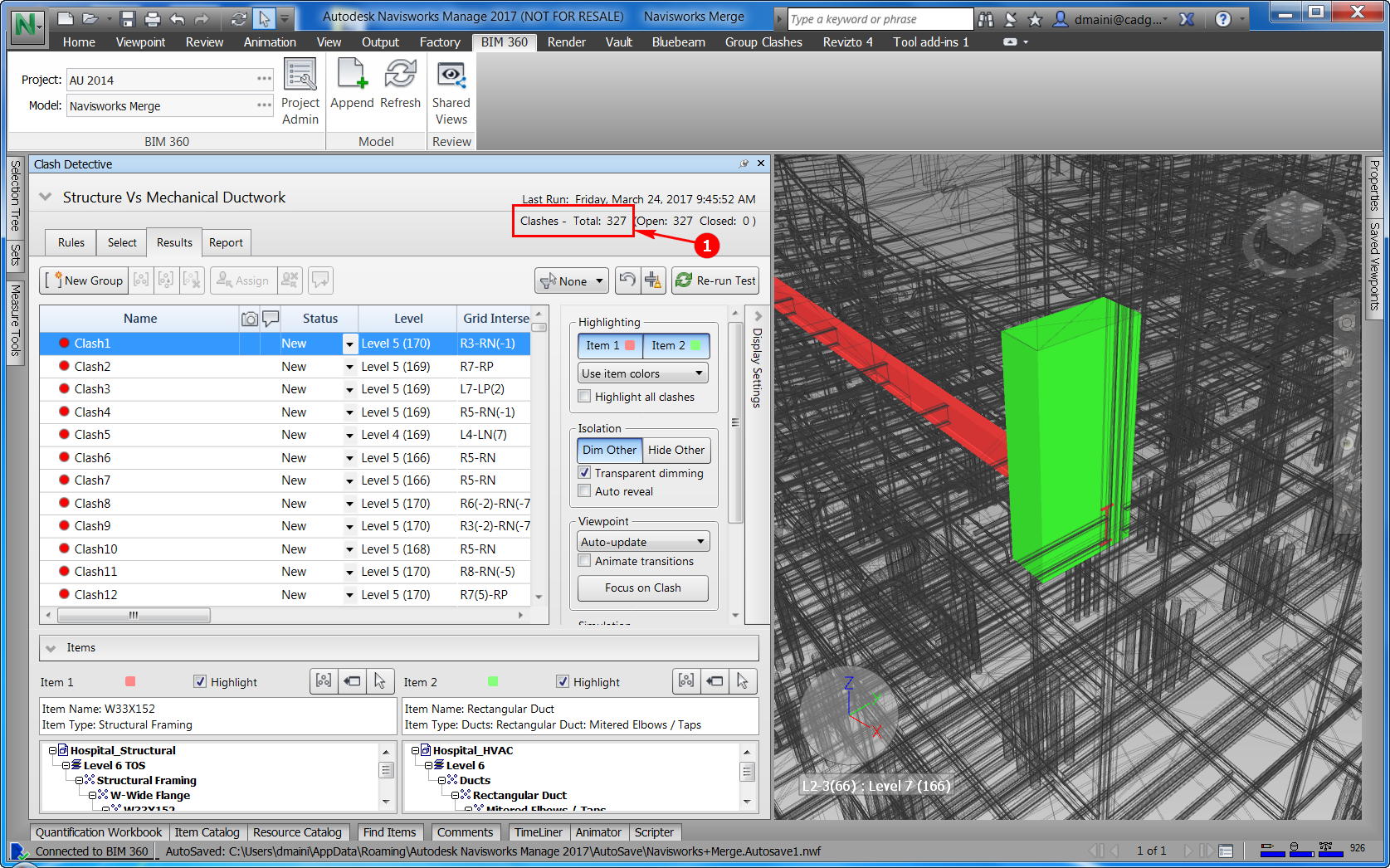The image size is (1390, 868).
Task: Switch to the Report tab
Action: (x=226, y=242)
